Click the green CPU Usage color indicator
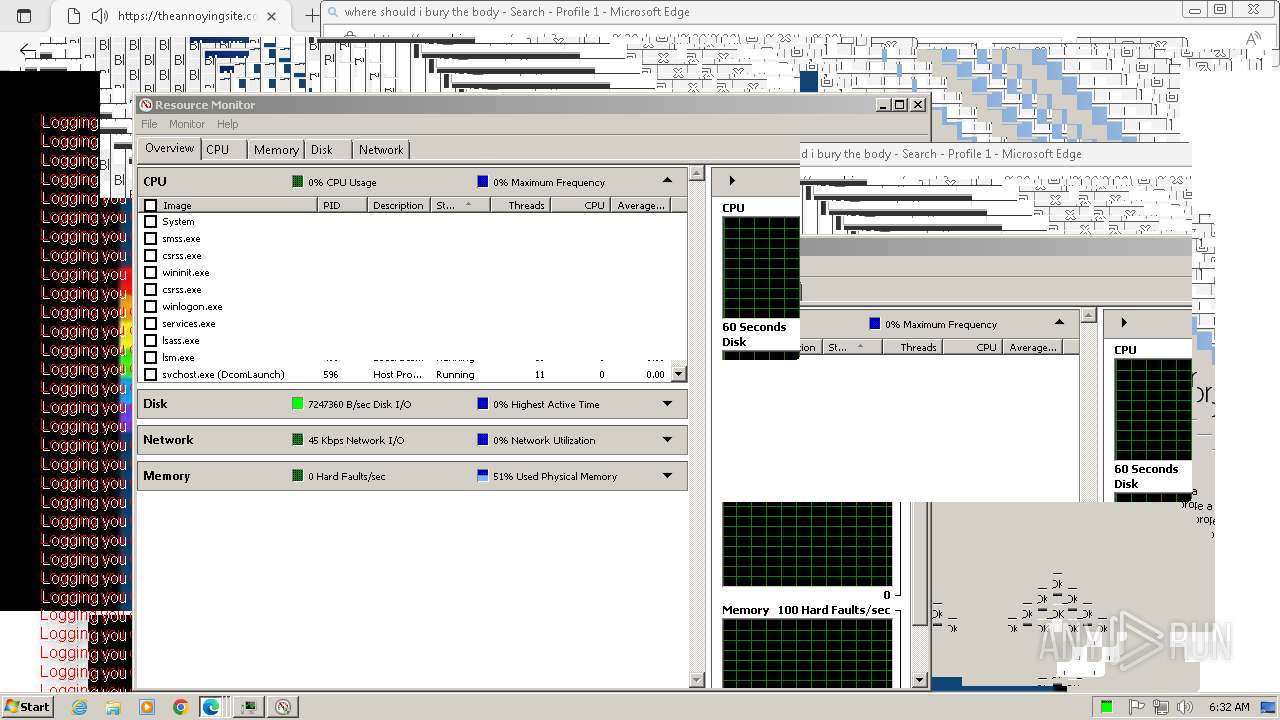 298,182
